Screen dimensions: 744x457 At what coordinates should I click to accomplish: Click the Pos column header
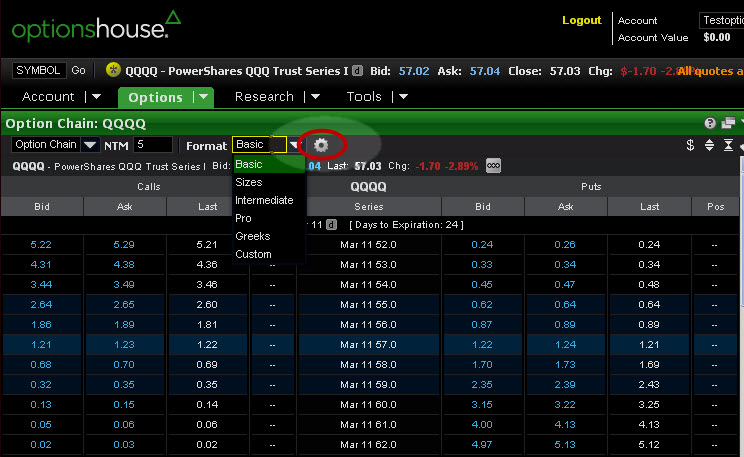(x=715, y=206)
